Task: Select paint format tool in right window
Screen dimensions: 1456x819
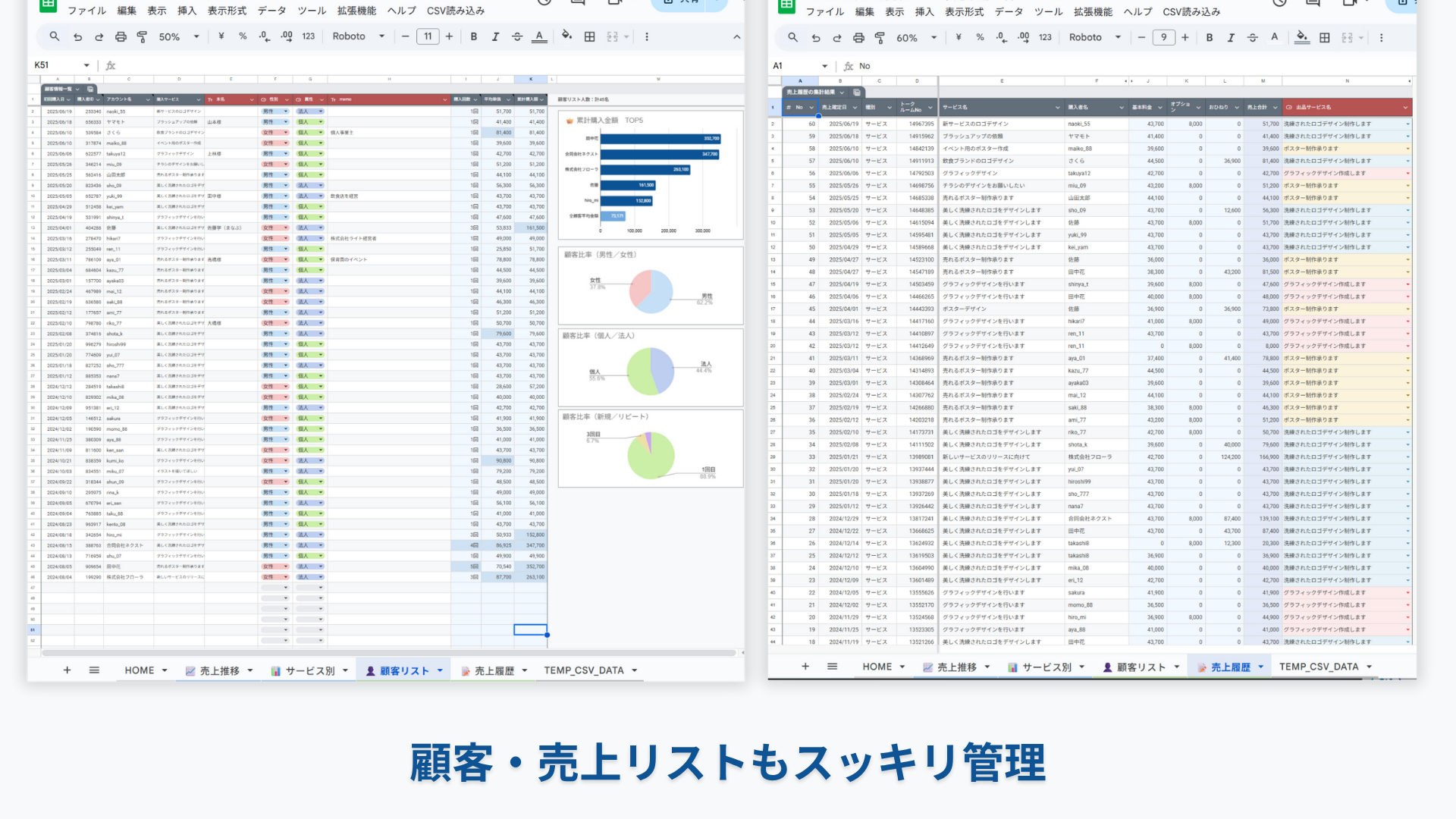Action: pyautogui.click(x=880, y=37)
